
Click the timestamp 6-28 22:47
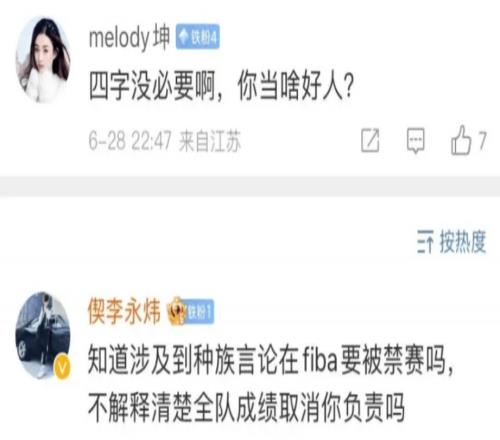pos(130,141)
